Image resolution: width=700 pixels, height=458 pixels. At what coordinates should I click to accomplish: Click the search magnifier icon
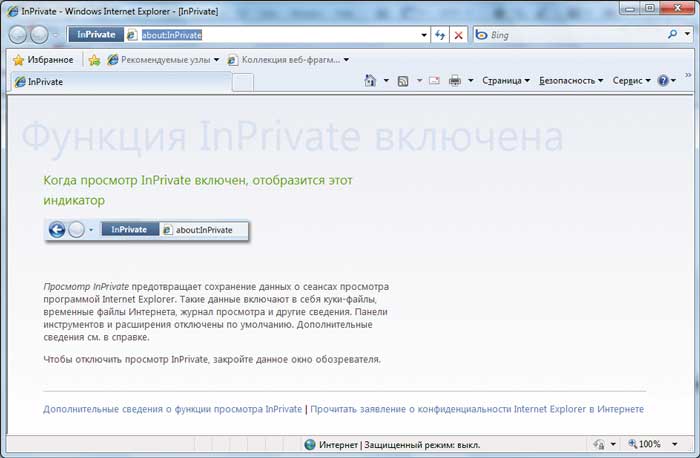pos(672,34)
